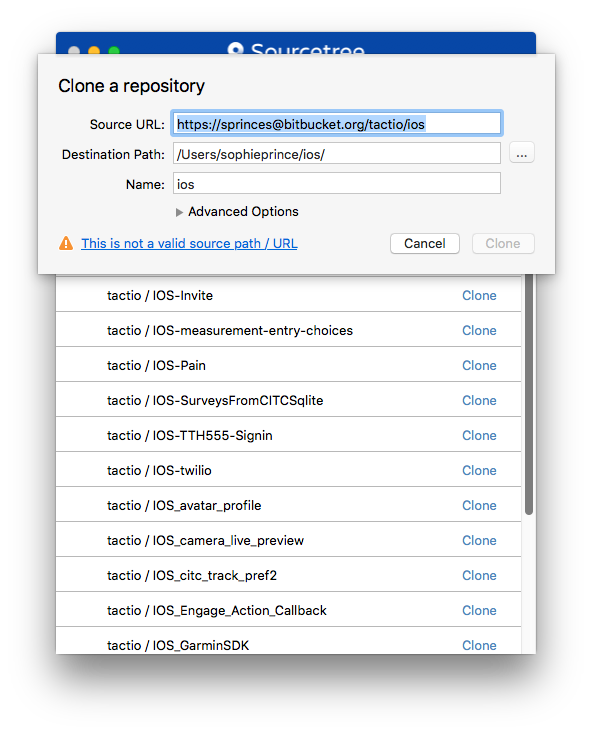Screen dimensions: 592x734
Task: Click the green zoom window button
Action: coord(114,50)
